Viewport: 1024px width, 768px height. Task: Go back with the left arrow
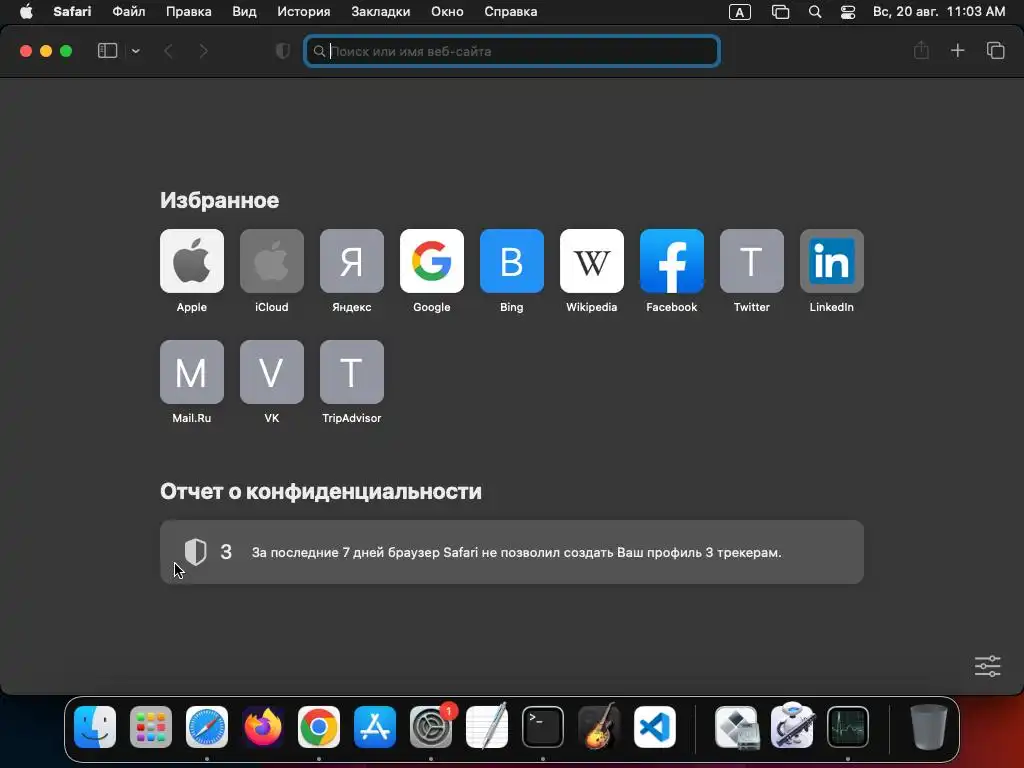168,51
